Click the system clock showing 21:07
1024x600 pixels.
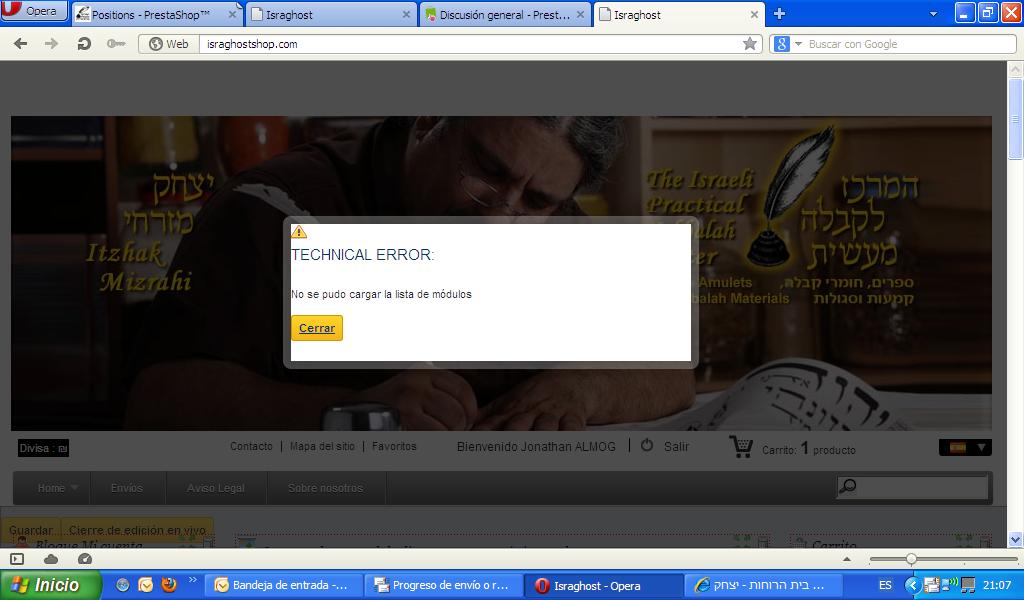click(997, 585)
